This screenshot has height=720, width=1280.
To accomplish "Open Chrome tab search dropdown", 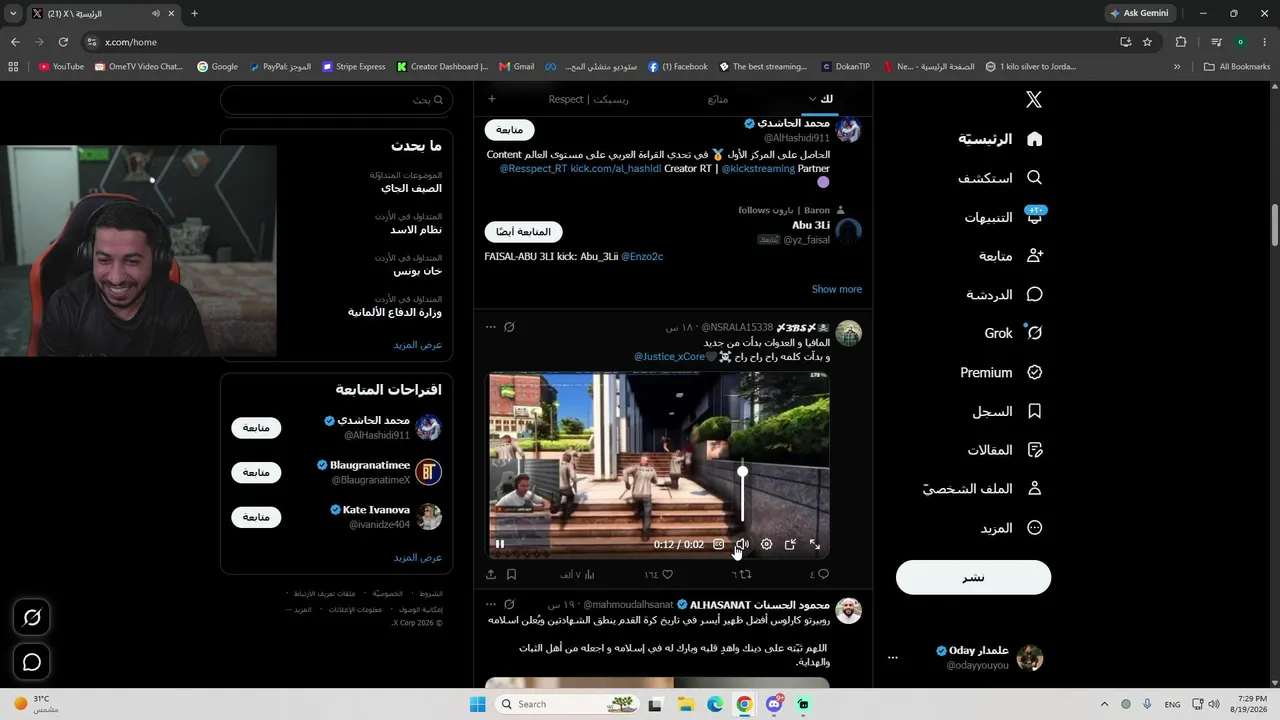I will tap(13, 14).
